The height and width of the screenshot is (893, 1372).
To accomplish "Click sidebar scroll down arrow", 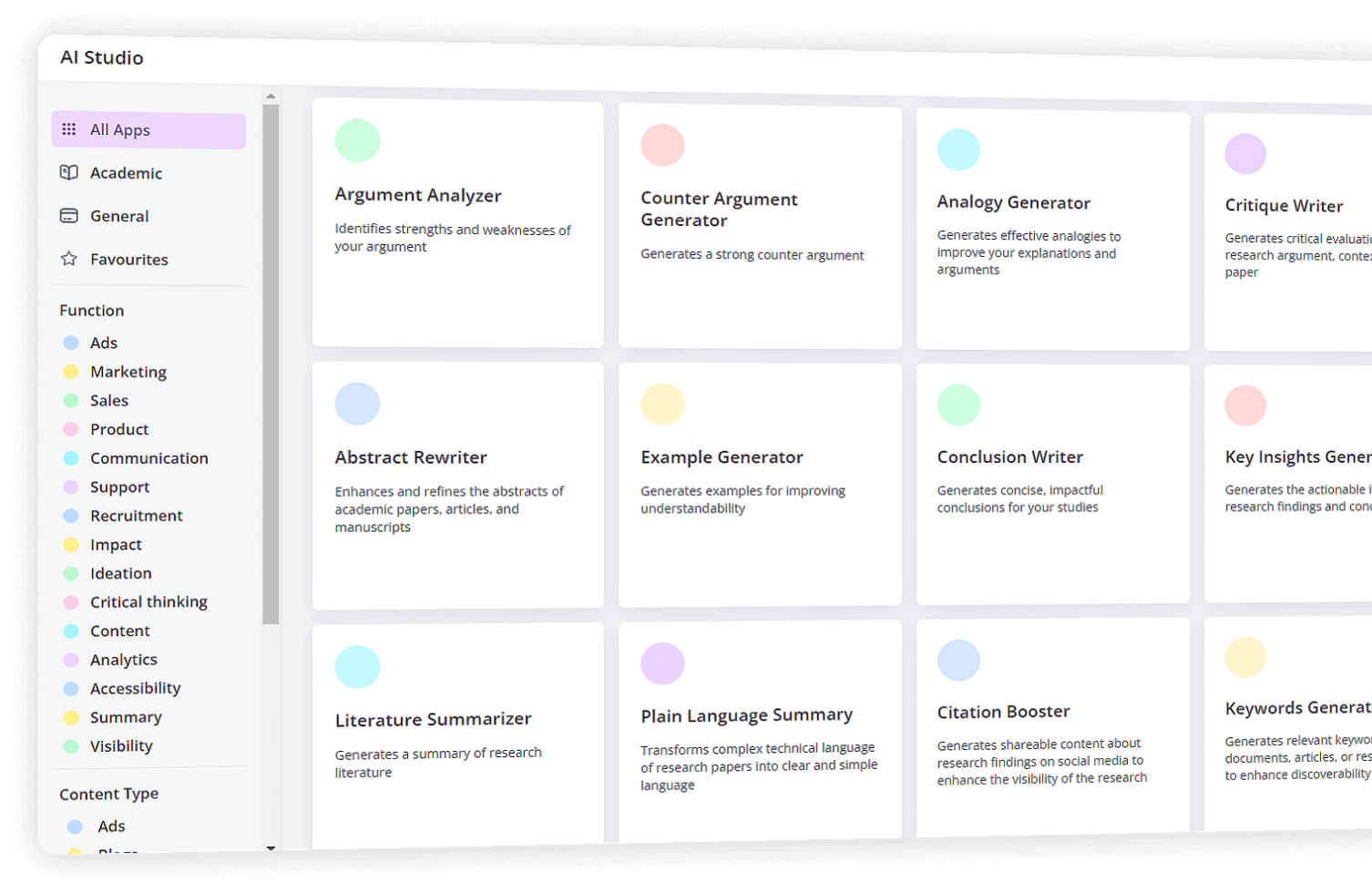I will [271, 848].
